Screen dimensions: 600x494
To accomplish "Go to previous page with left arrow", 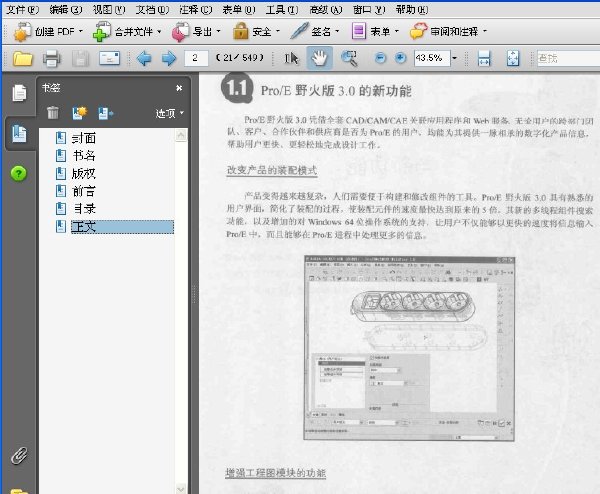I will point(144,59).
